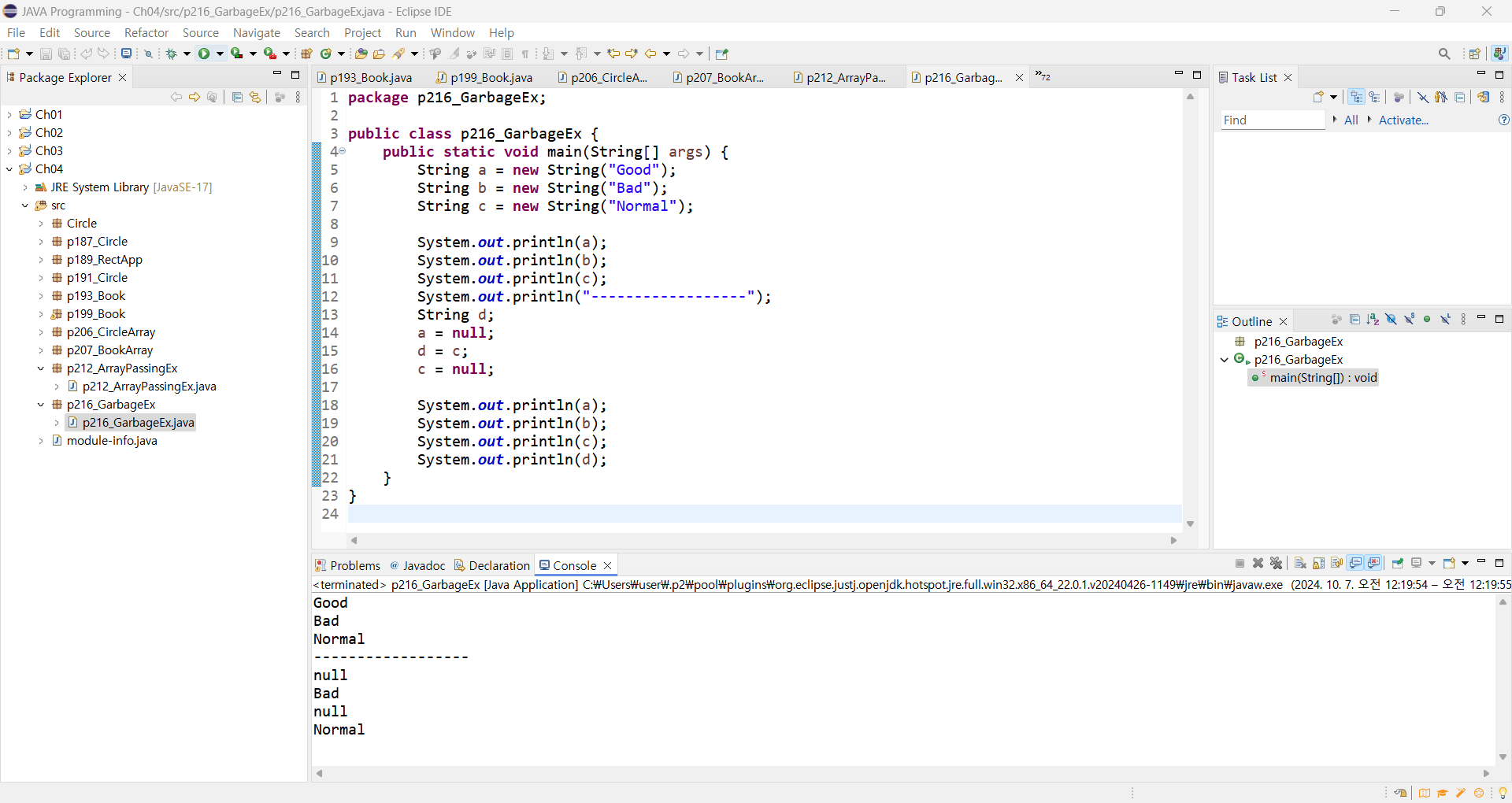Click the Save icon in main toolbar
Viewport: 1512px width, 803px height.
point(46,54)
